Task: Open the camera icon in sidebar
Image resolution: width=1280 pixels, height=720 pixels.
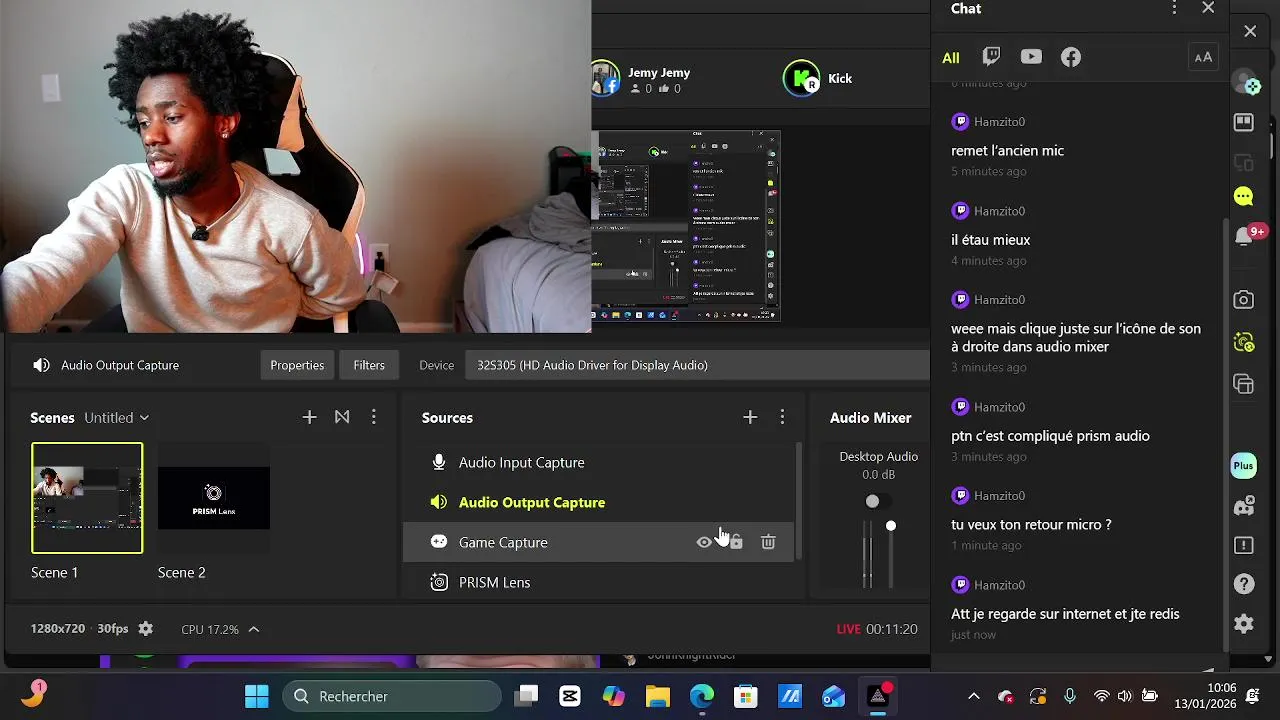Action: [x=1244, y=300]
